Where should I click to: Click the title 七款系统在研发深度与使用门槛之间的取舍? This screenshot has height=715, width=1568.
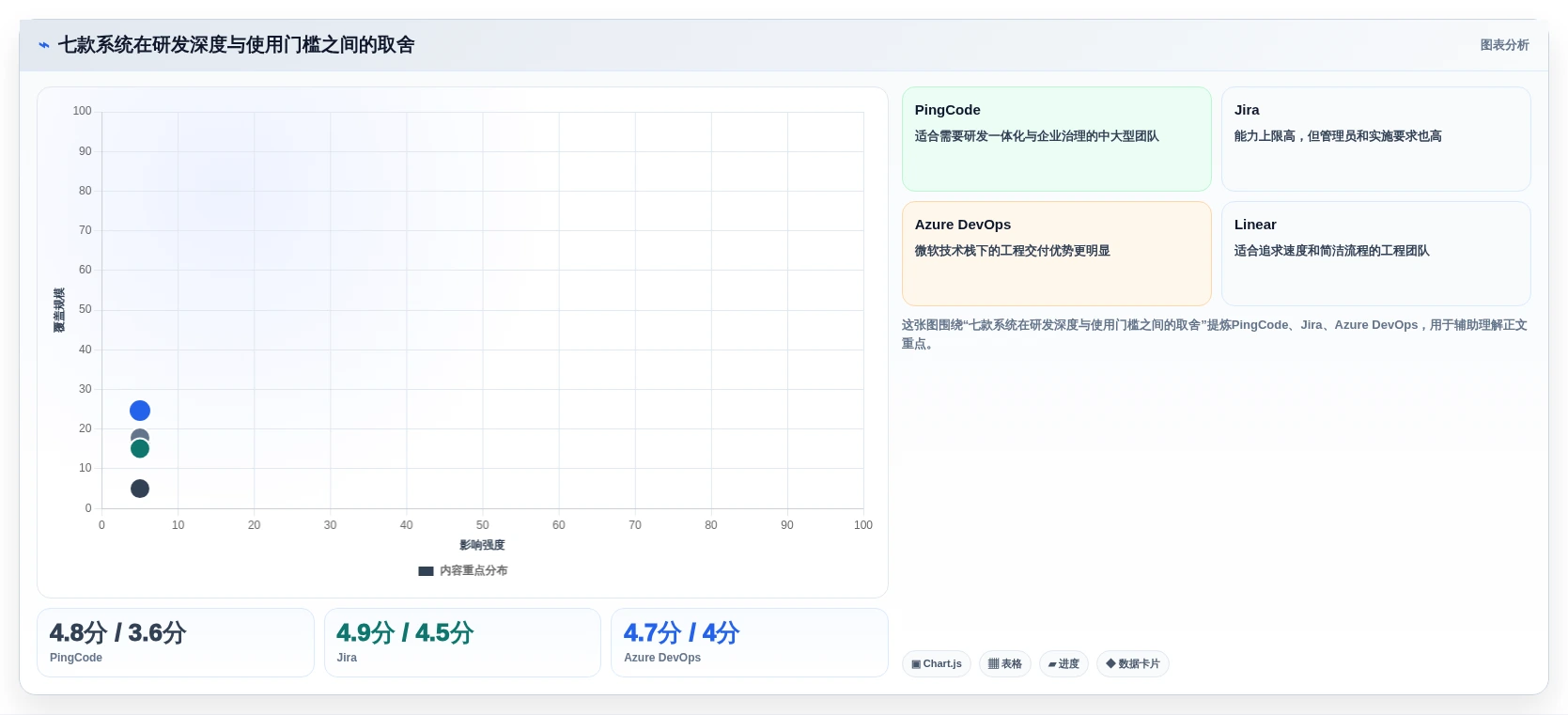236,45
